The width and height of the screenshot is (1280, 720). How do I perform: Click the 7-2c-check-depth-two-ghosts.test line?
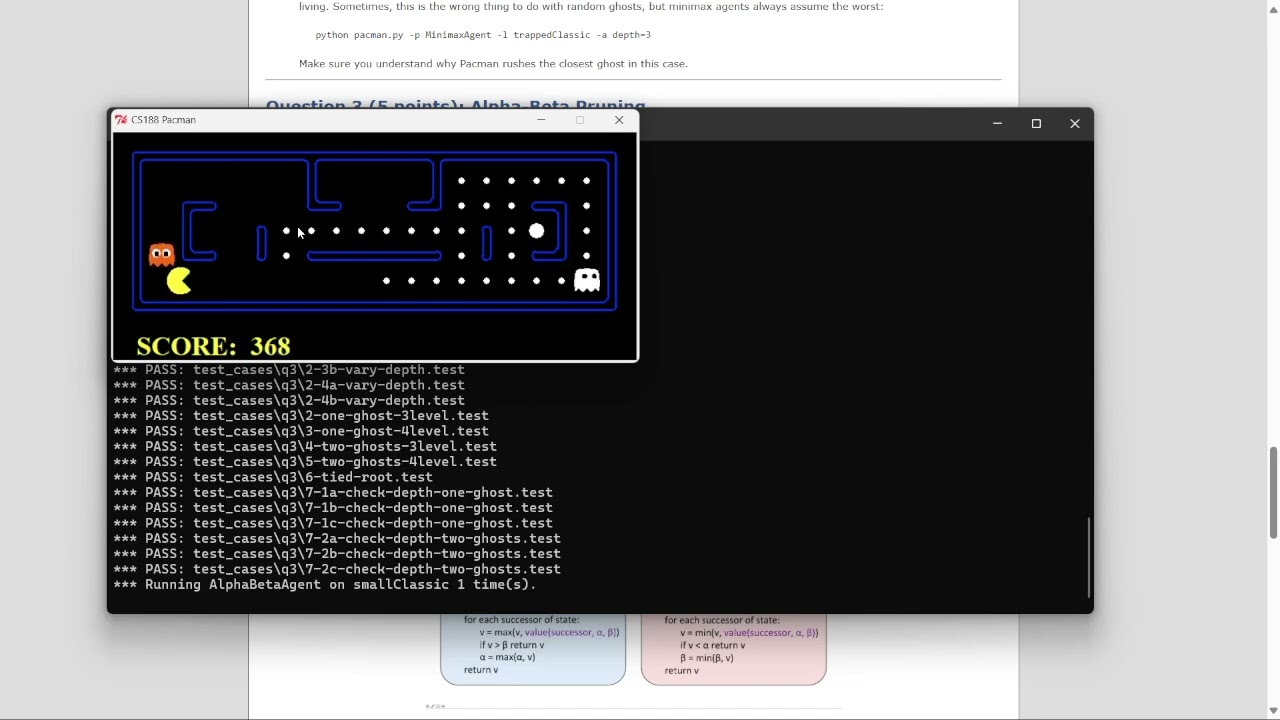(337, 570)
